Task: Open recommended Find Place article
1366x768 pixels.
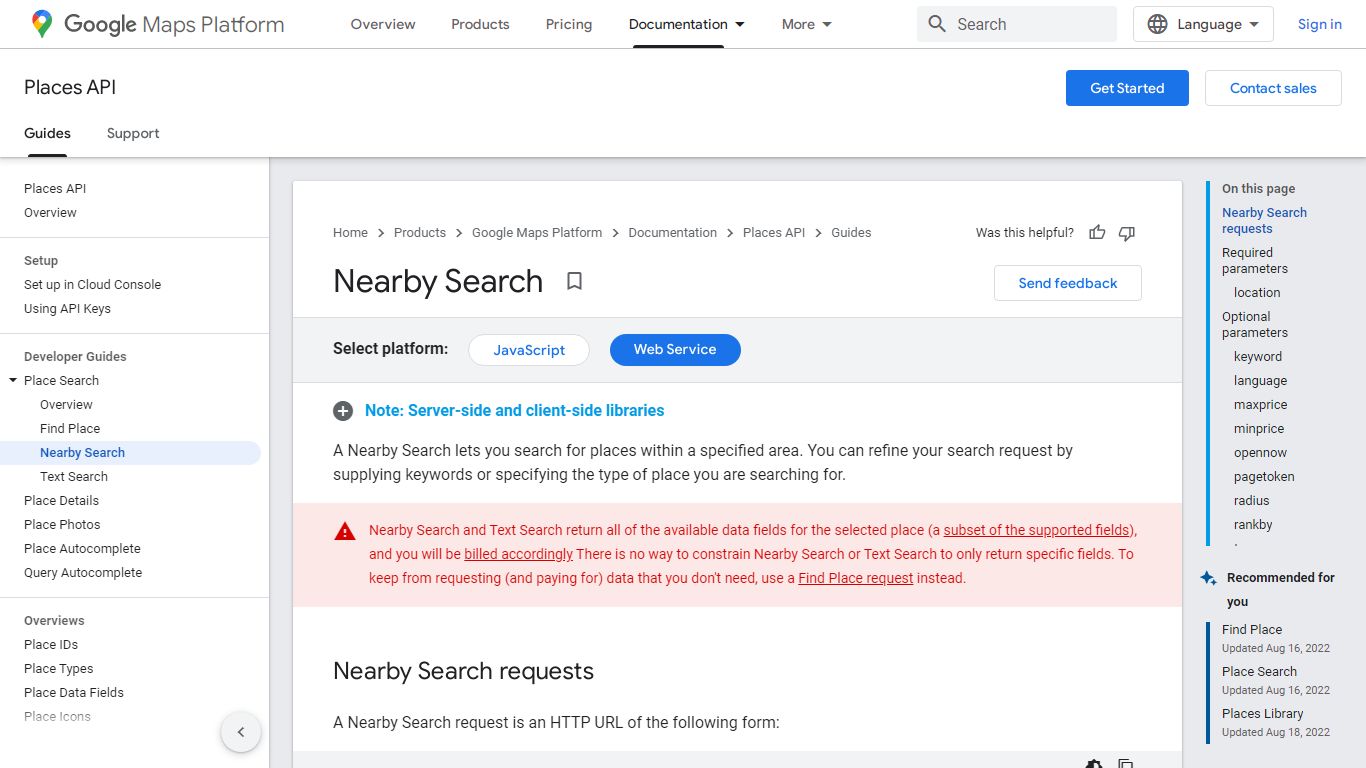Action: (1252, 629)
